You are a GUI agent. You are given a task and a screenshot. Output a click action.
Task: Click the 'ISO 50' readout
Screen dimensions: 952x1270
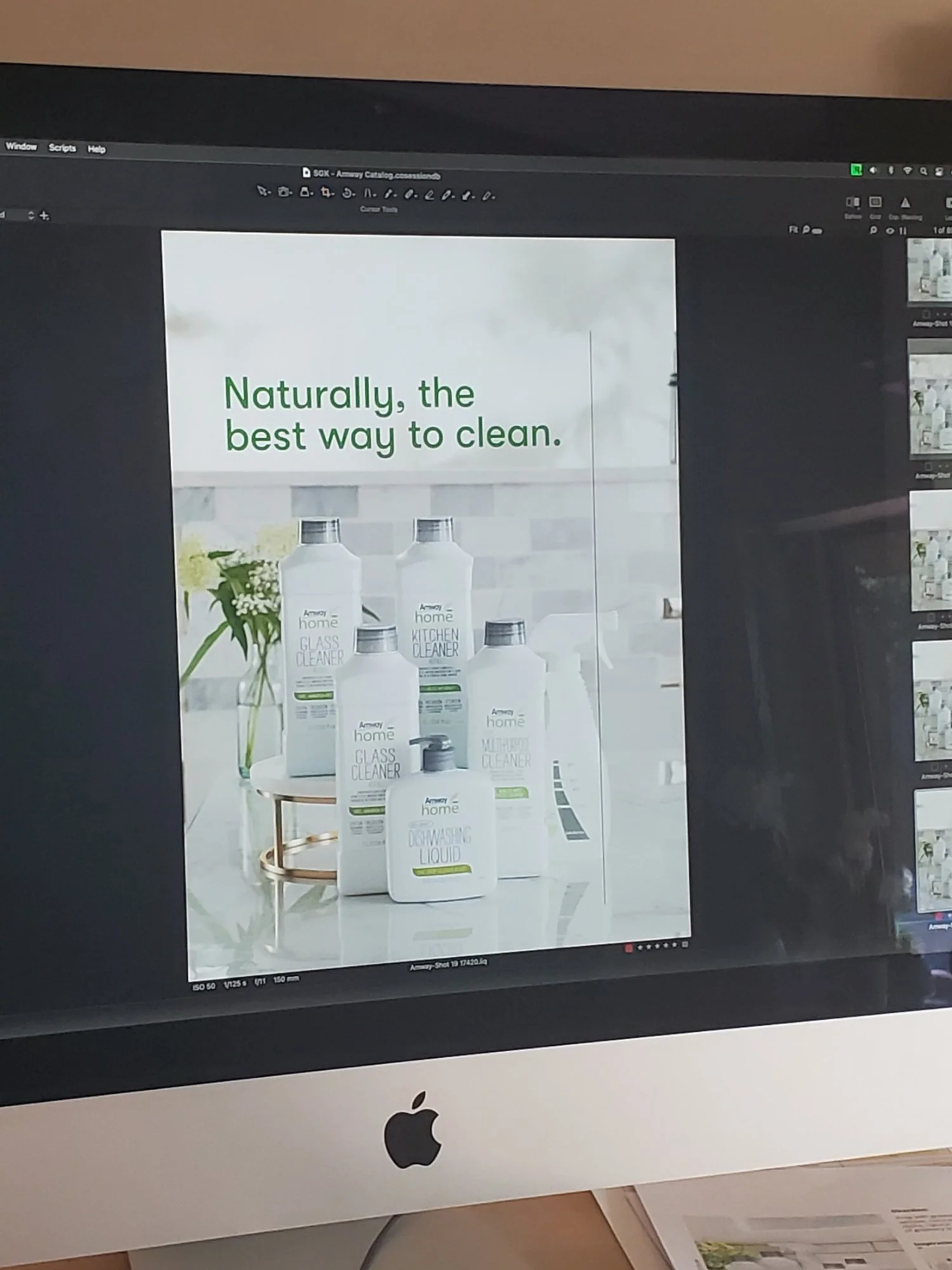(204, 986)
